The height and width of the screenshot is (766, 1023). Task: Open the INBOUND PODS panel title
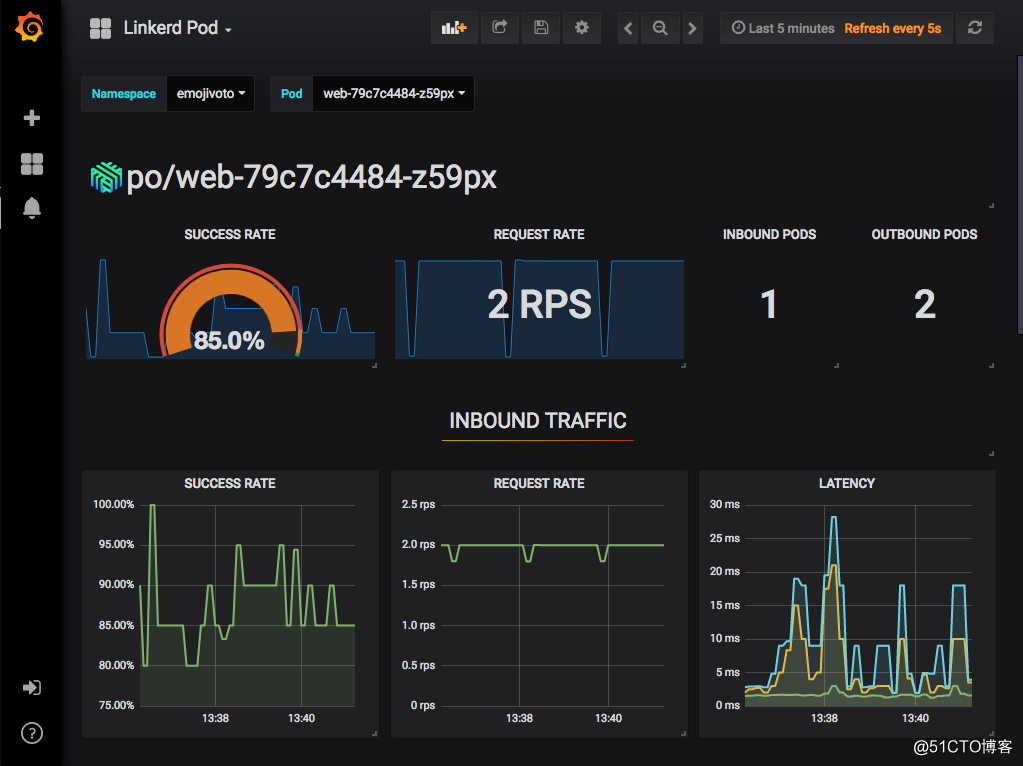pos(769,234)
